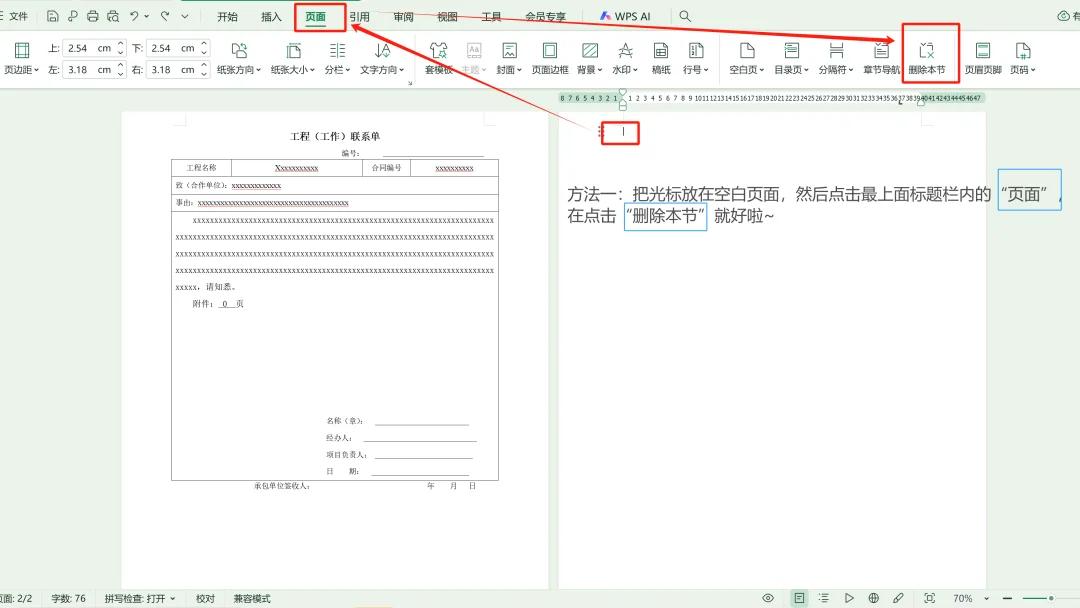The width and height of the screenshot is (1080, 608).
Task: Open the Page Border (页面边框) tool
Action: tap(550, 55)
